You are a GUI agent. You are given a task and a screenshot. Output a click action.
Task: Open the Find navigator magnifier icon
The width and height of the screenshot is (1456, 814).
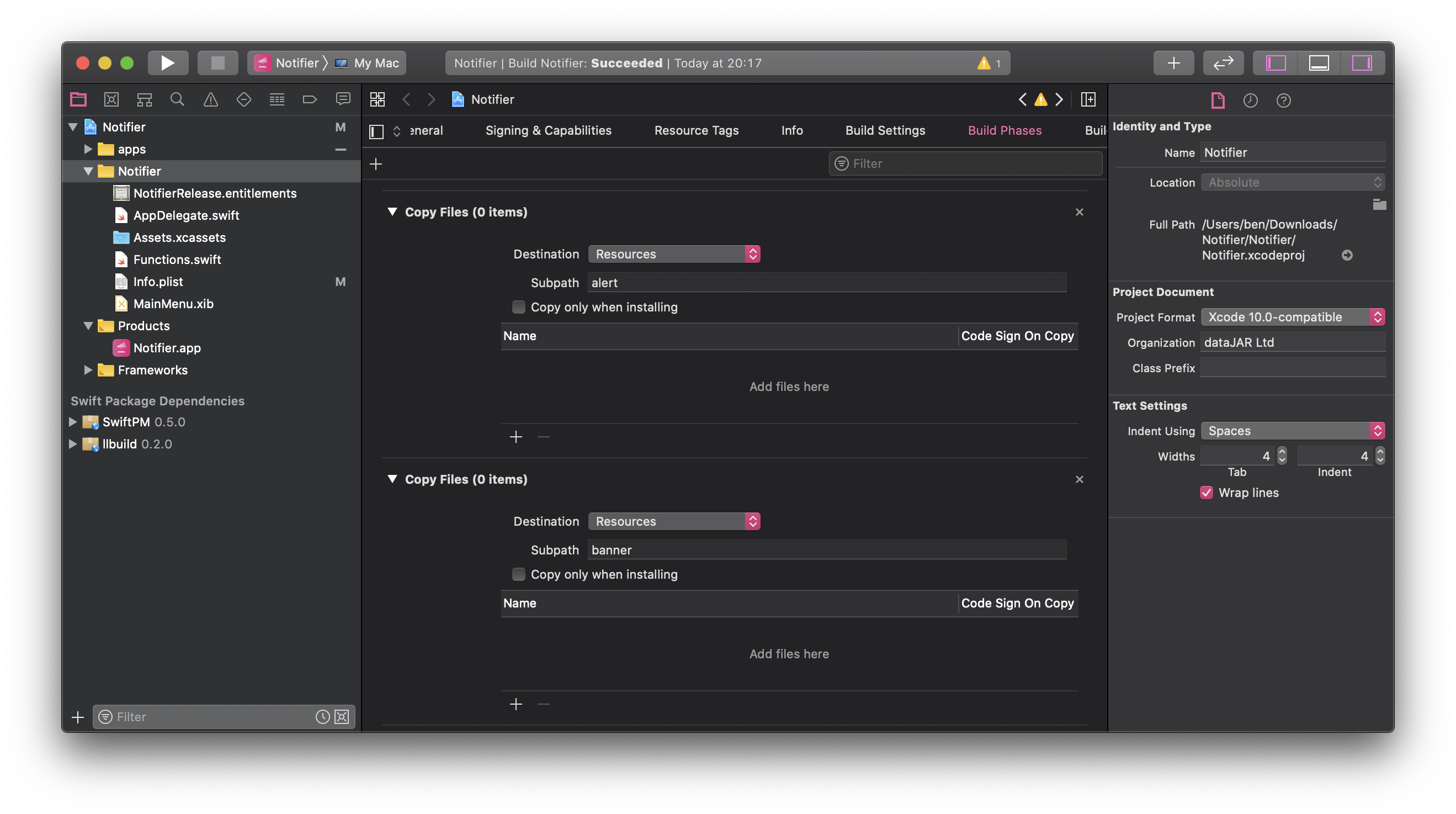pos(177,99)
